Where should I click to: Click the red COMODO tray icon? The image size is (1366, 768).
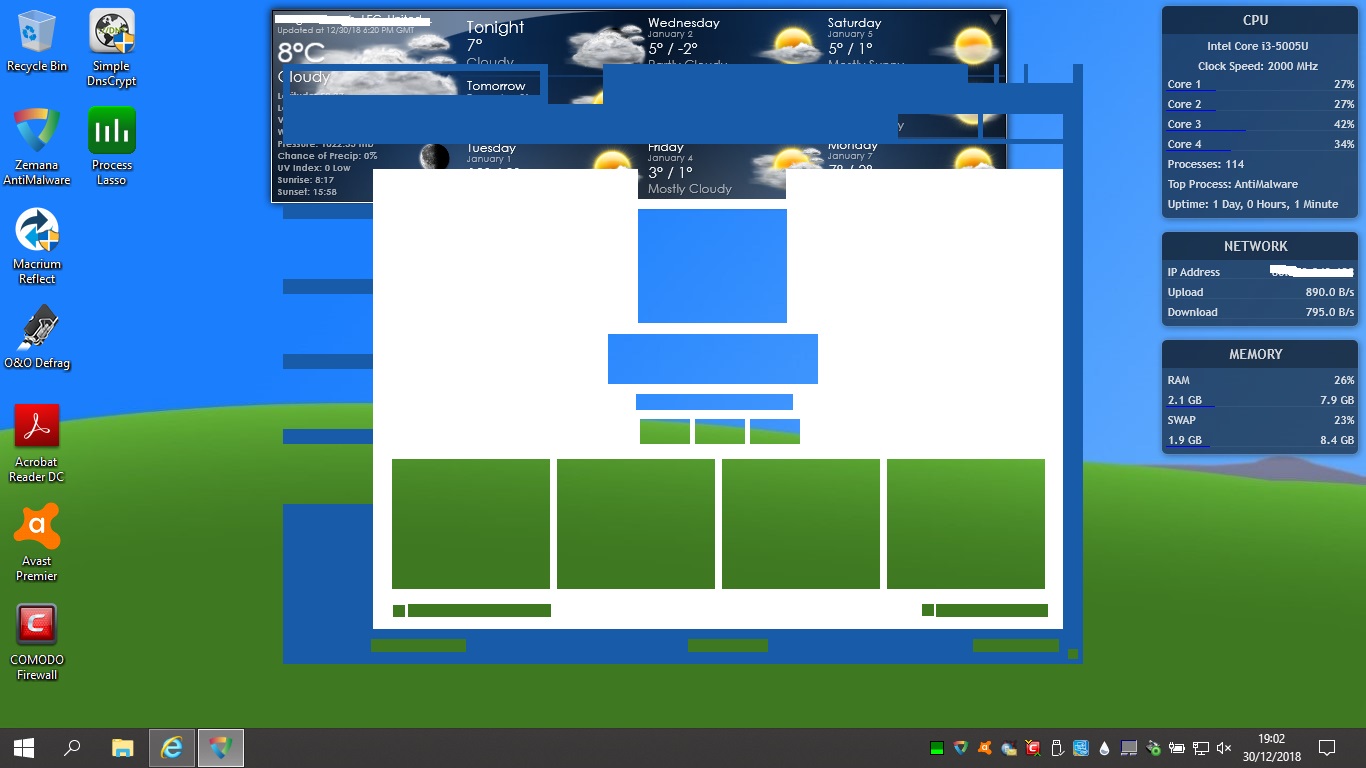coord(1033,748)
